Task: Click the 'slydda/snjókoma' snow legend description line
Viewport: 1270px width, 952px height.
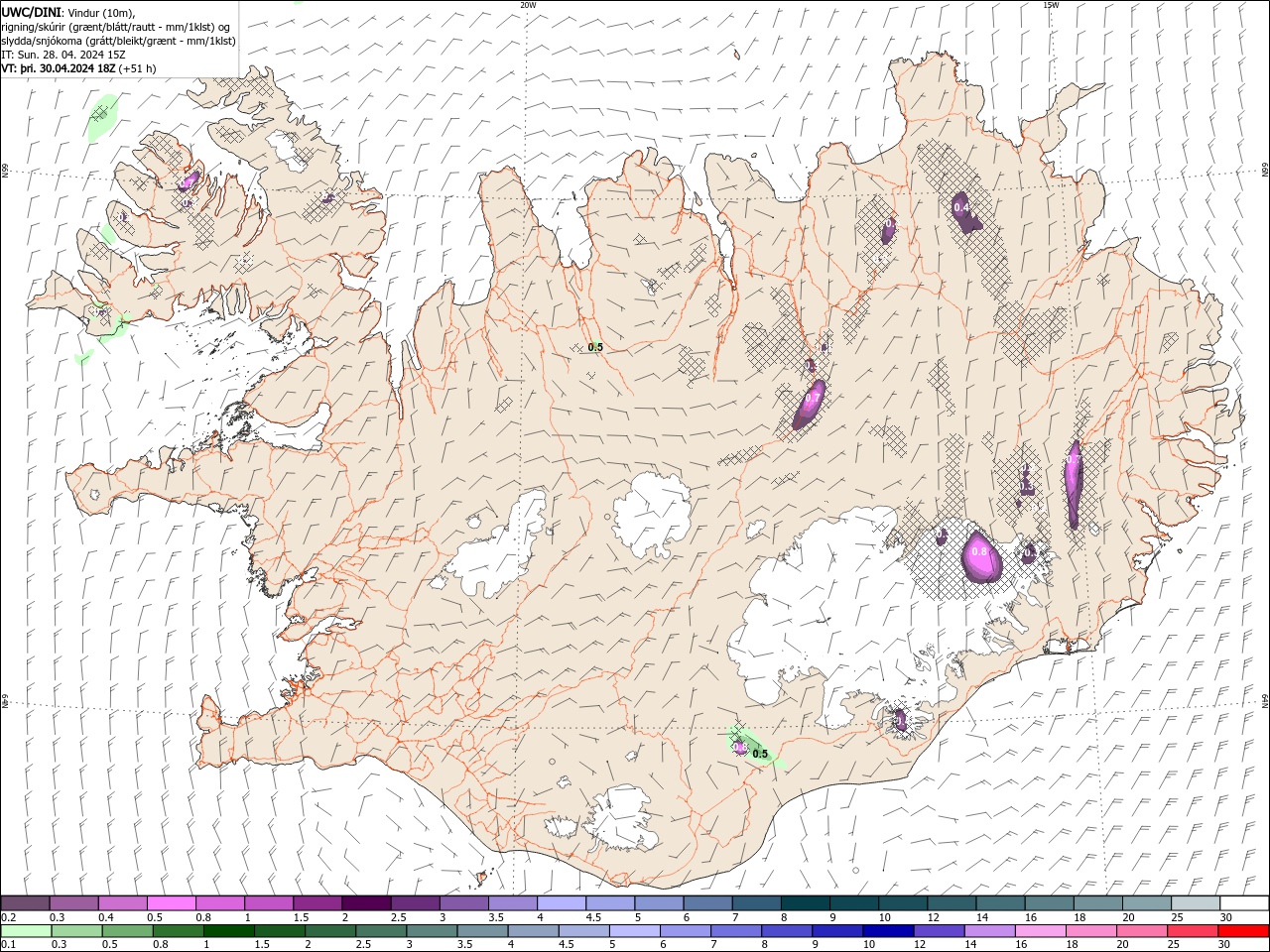Action: click(x=119, y=41)
